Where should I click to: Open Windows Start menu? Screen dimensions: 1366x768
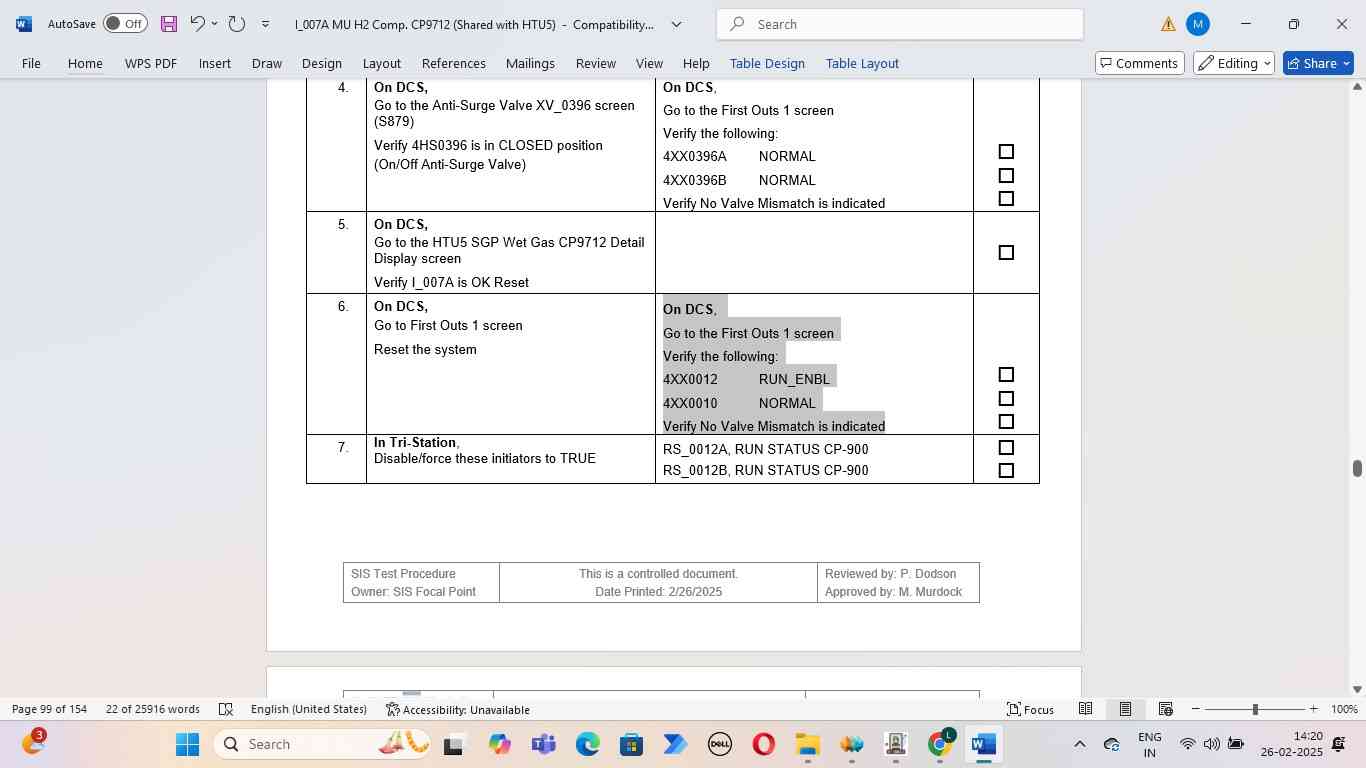pos(187,744)
